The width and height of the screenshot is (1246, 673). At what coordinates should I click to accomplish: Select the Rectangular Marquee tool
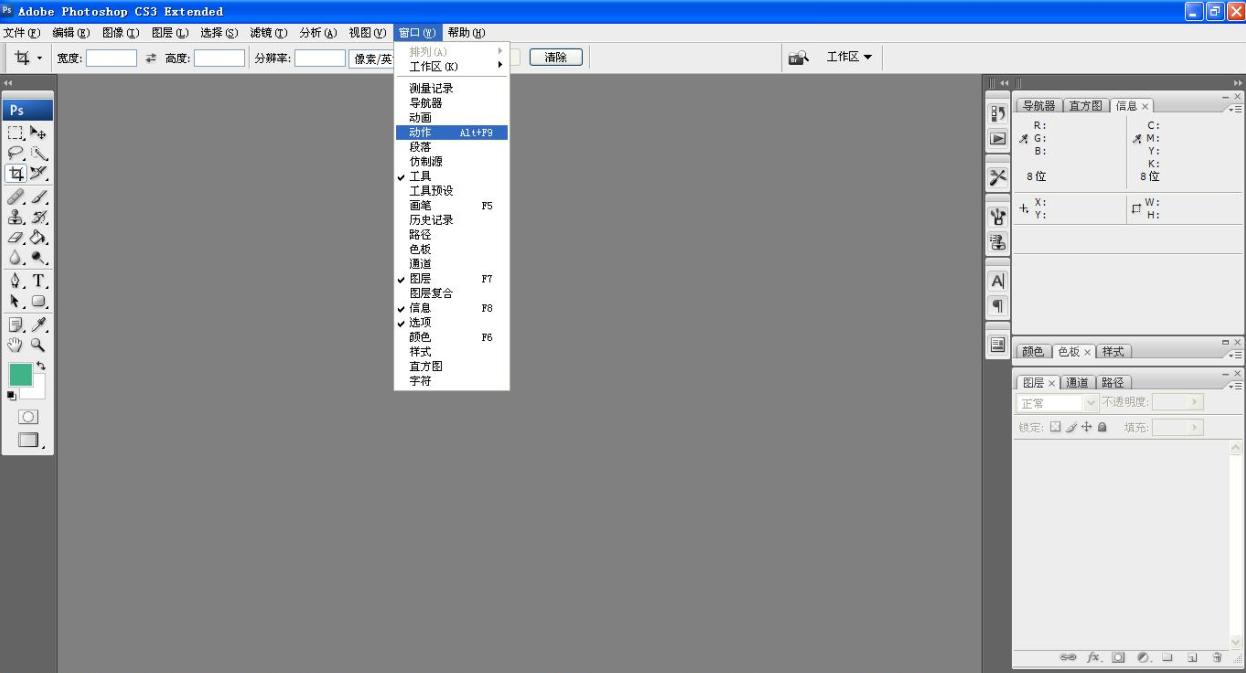16,132
